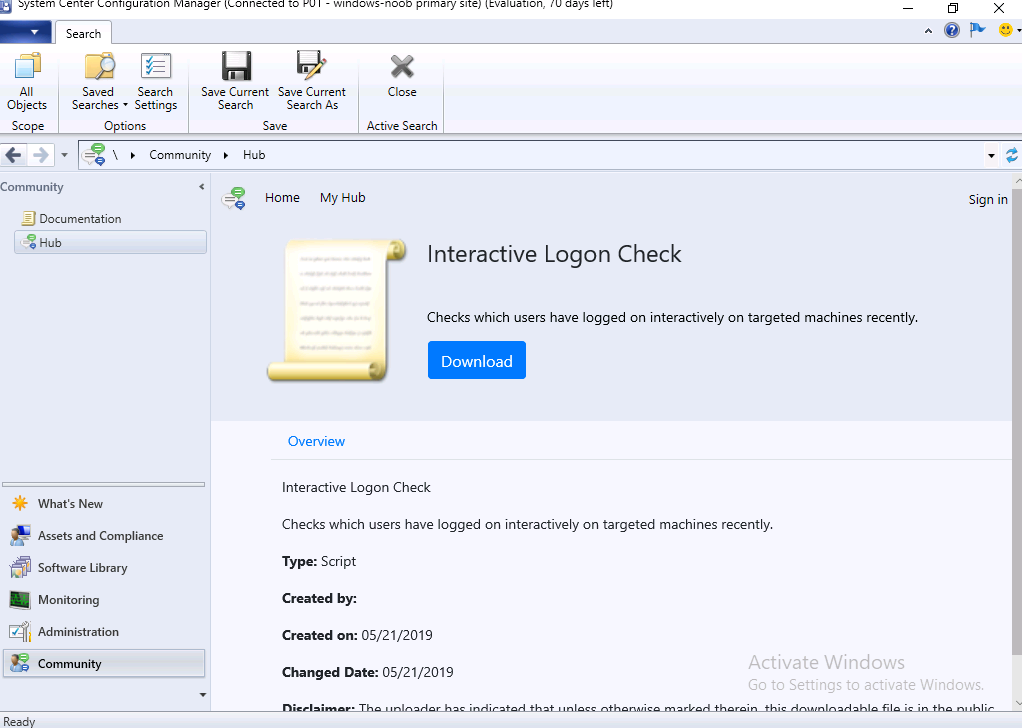
Task: Minimize the ribbon with caret
Action: pyautogui.click(x=928, y=31)
